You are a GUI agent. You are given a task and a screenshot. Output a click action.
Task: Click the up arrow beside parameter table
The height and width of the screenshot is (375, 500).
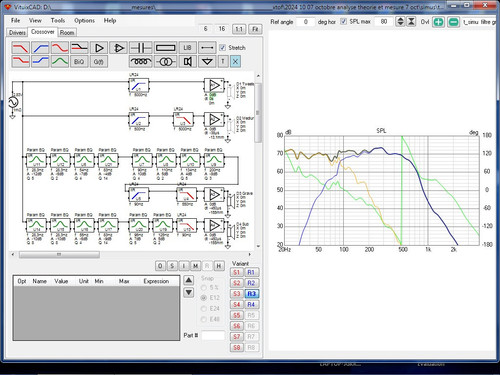coord(189,280)
